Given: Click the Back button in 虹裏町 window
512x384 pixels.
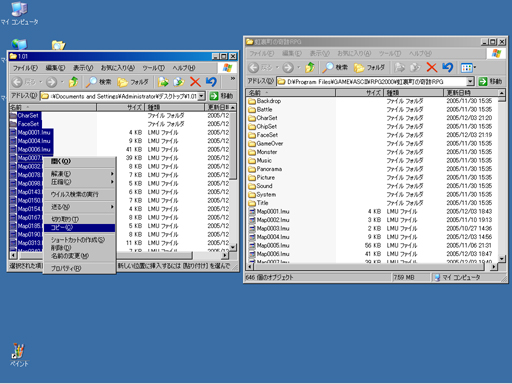Looking at the screenshot, I should (x=260, y=67).
